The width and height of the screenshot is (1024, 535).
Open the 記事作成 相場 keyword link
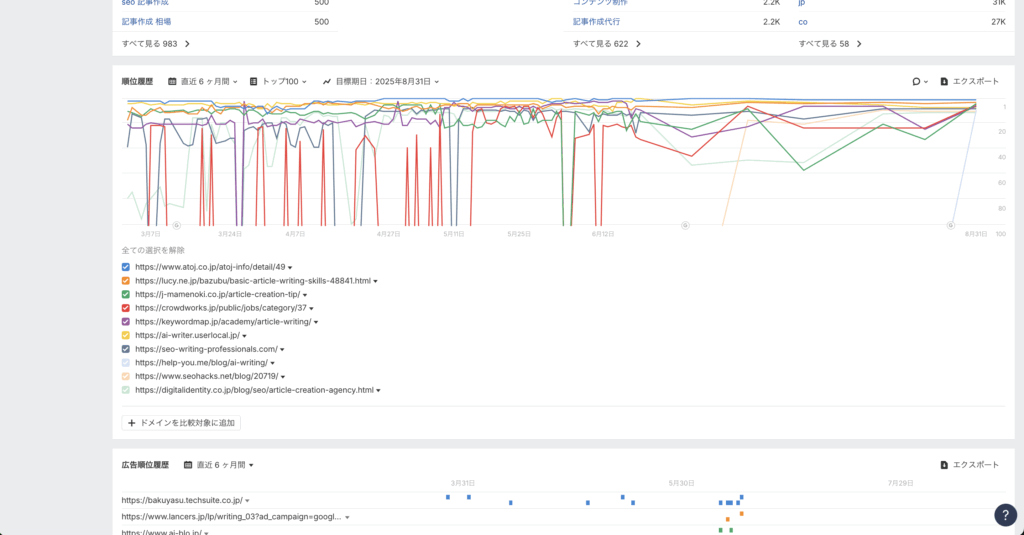146,22
